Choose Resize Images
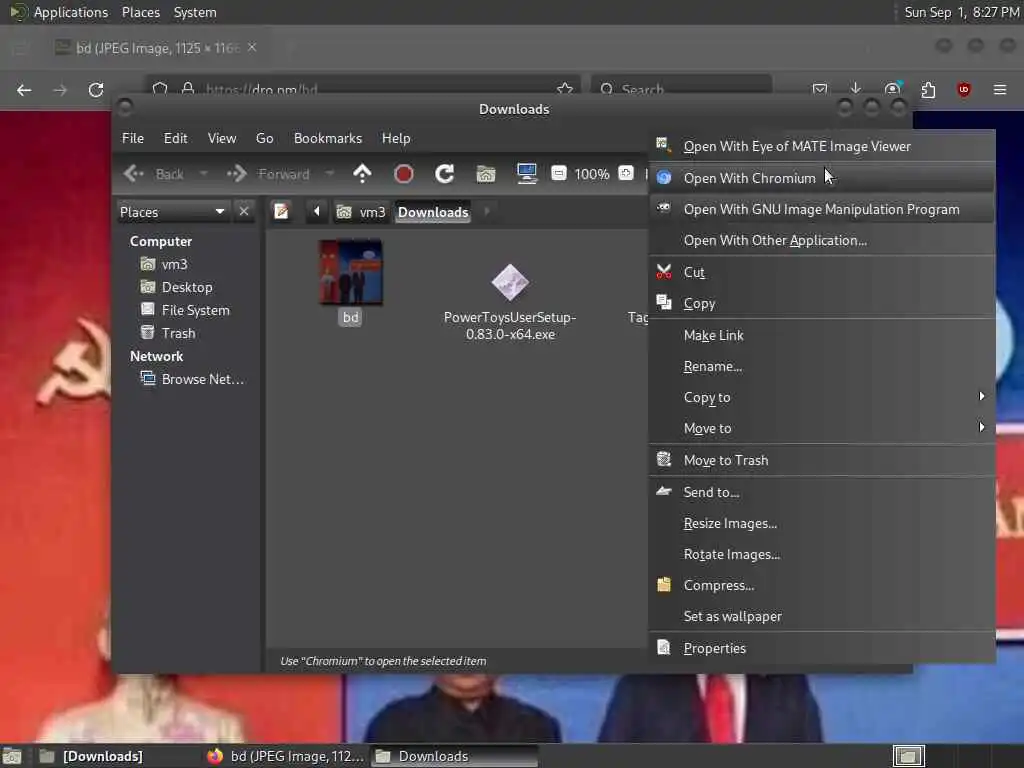Viewport: 1024px width, 768px height. tap(822, 523)
